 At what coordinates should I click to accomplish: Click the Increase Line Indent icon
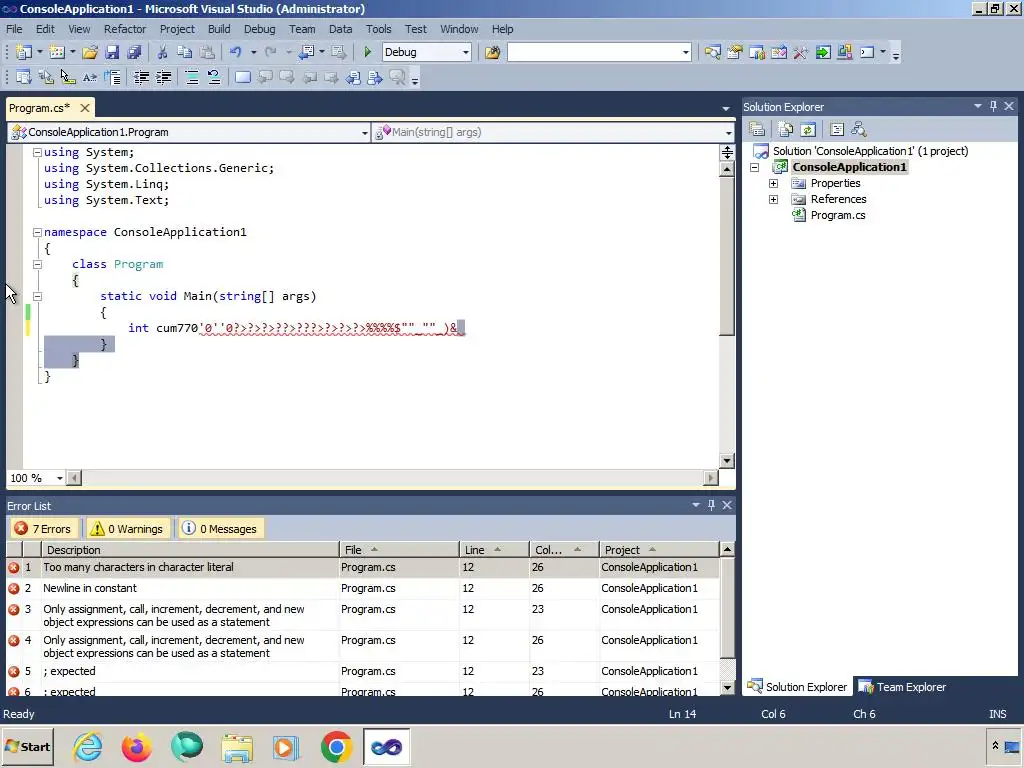click(x=163, y=78)
